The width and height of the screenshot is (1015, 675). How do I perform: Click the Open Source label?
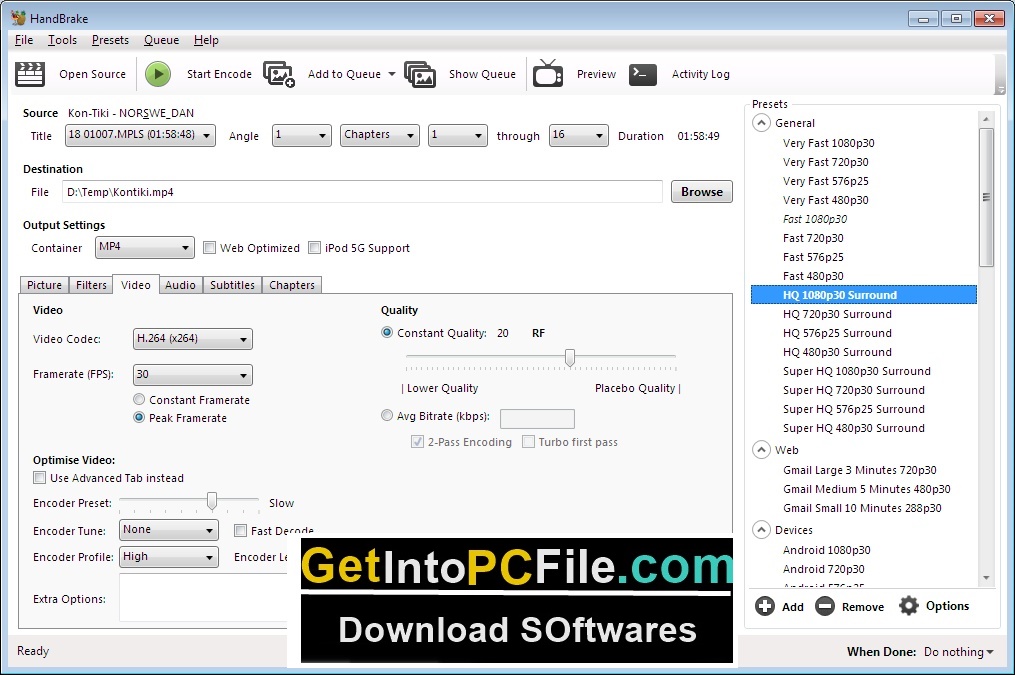tap(93, 74)
